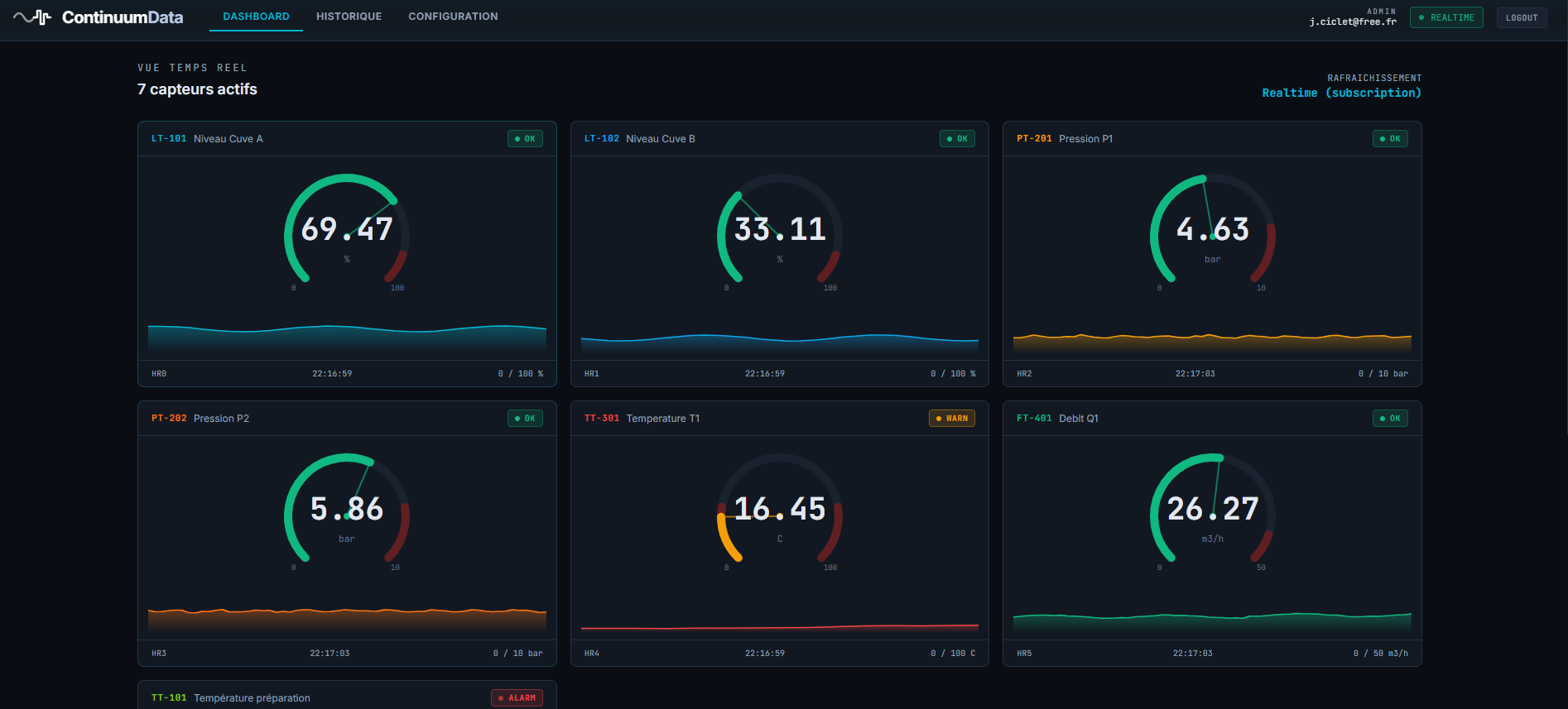Click the PT-202 Pression P2 gauge dial
This screenshot has width=1568, height=709.
click(347, 511)
